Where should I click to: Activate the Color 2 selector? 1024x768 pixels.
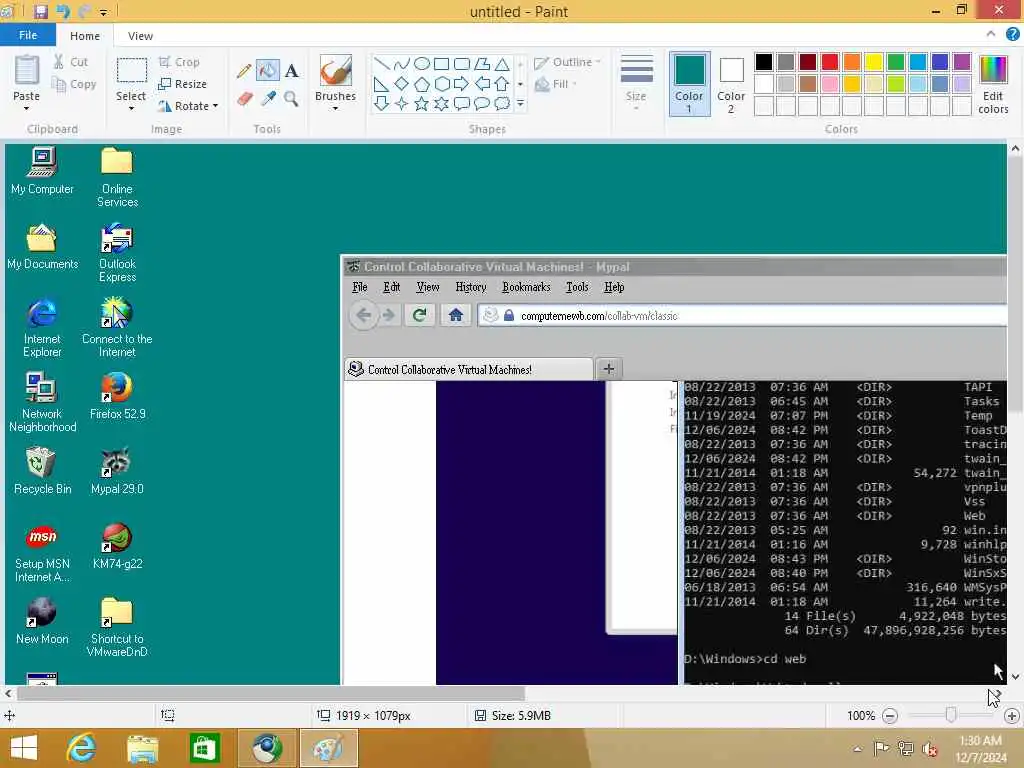[x=731, y=84]
